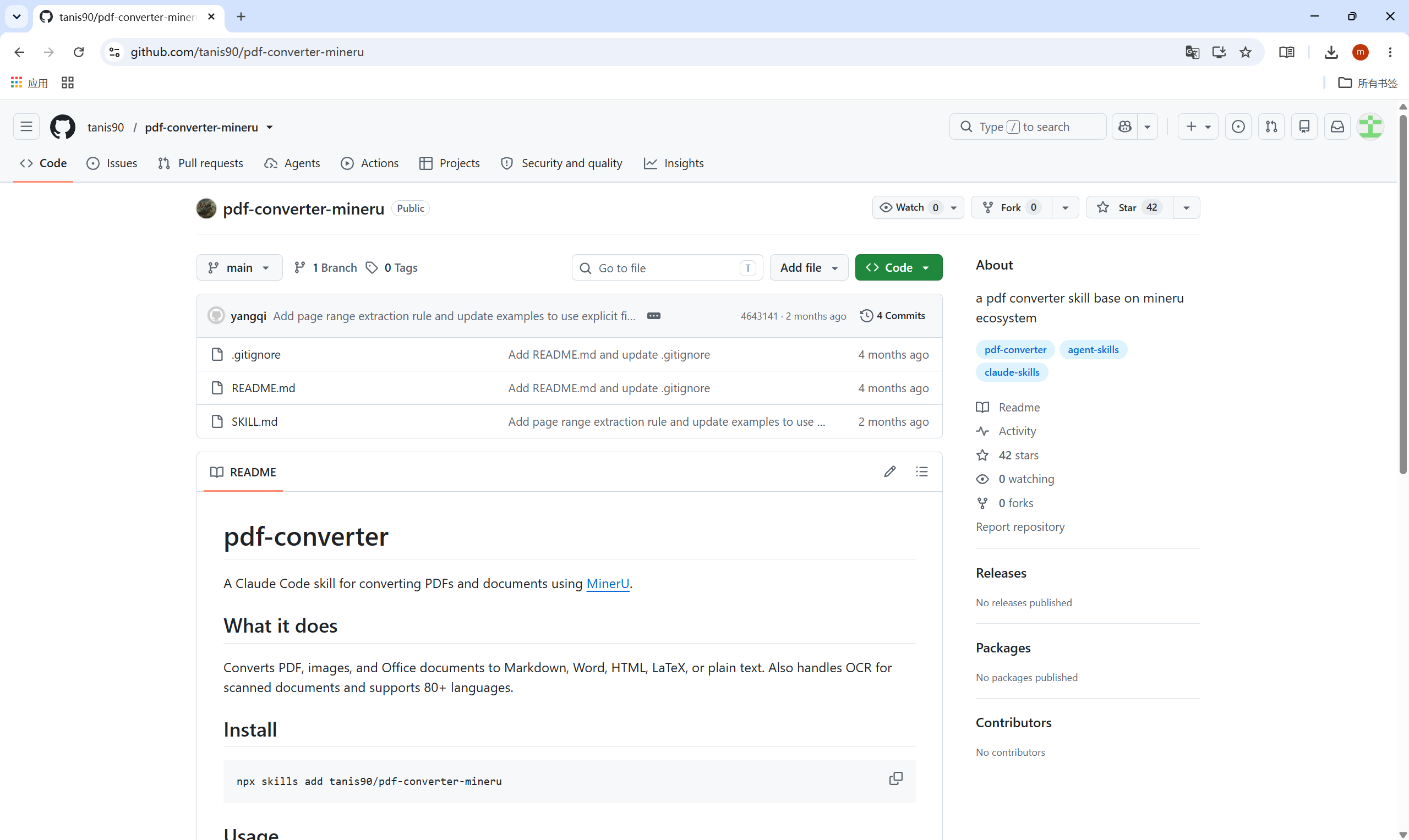The image size is (1409, 840).
Task: Click the yangqi commit author avatar
Action: [x=216, y=315]
